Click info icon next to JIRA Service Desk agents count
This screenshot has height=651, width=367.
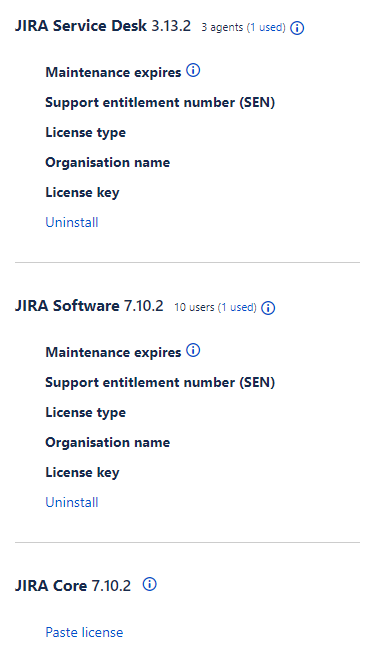point(297,28)
